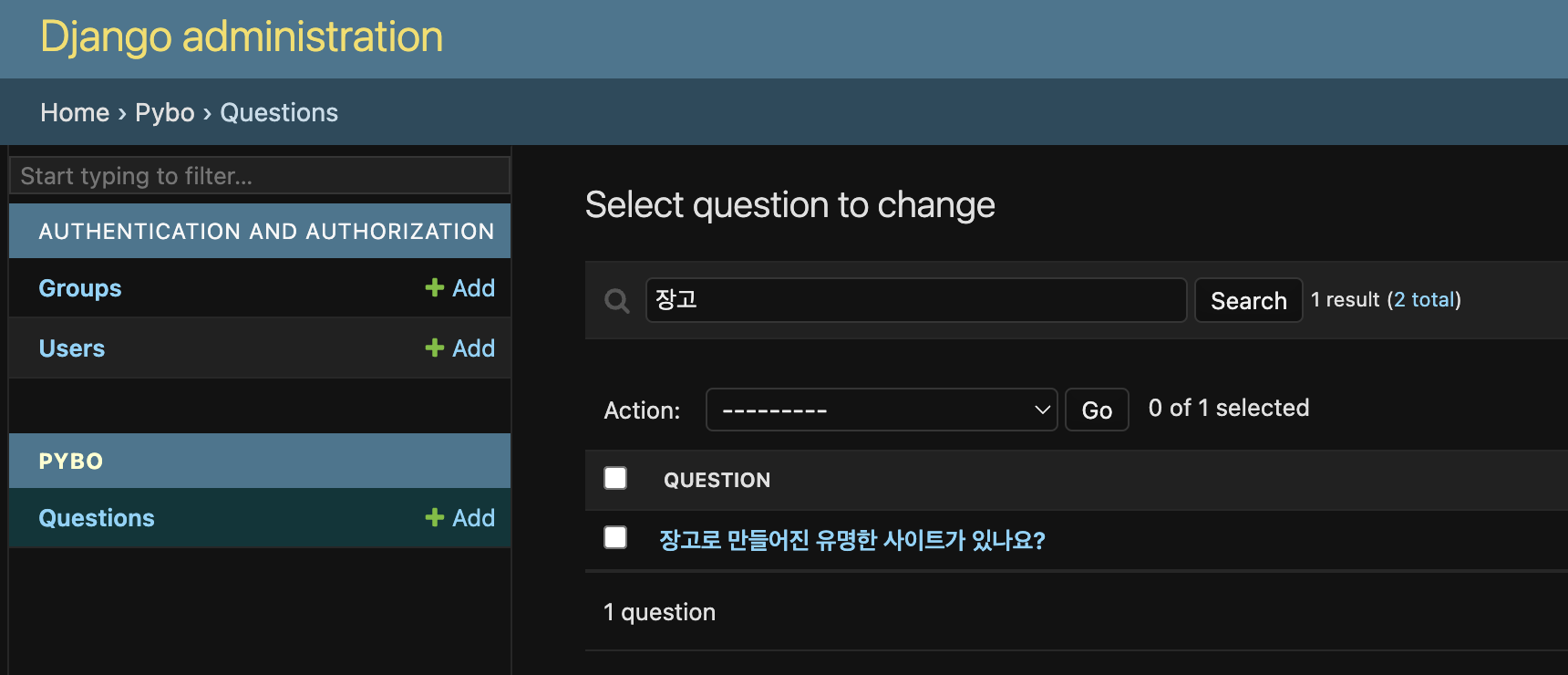1568x675 pixels.
Task: Open the question 장고로 만들어진 유명한 사이트가 있나요?
Action: pos(851,540)
